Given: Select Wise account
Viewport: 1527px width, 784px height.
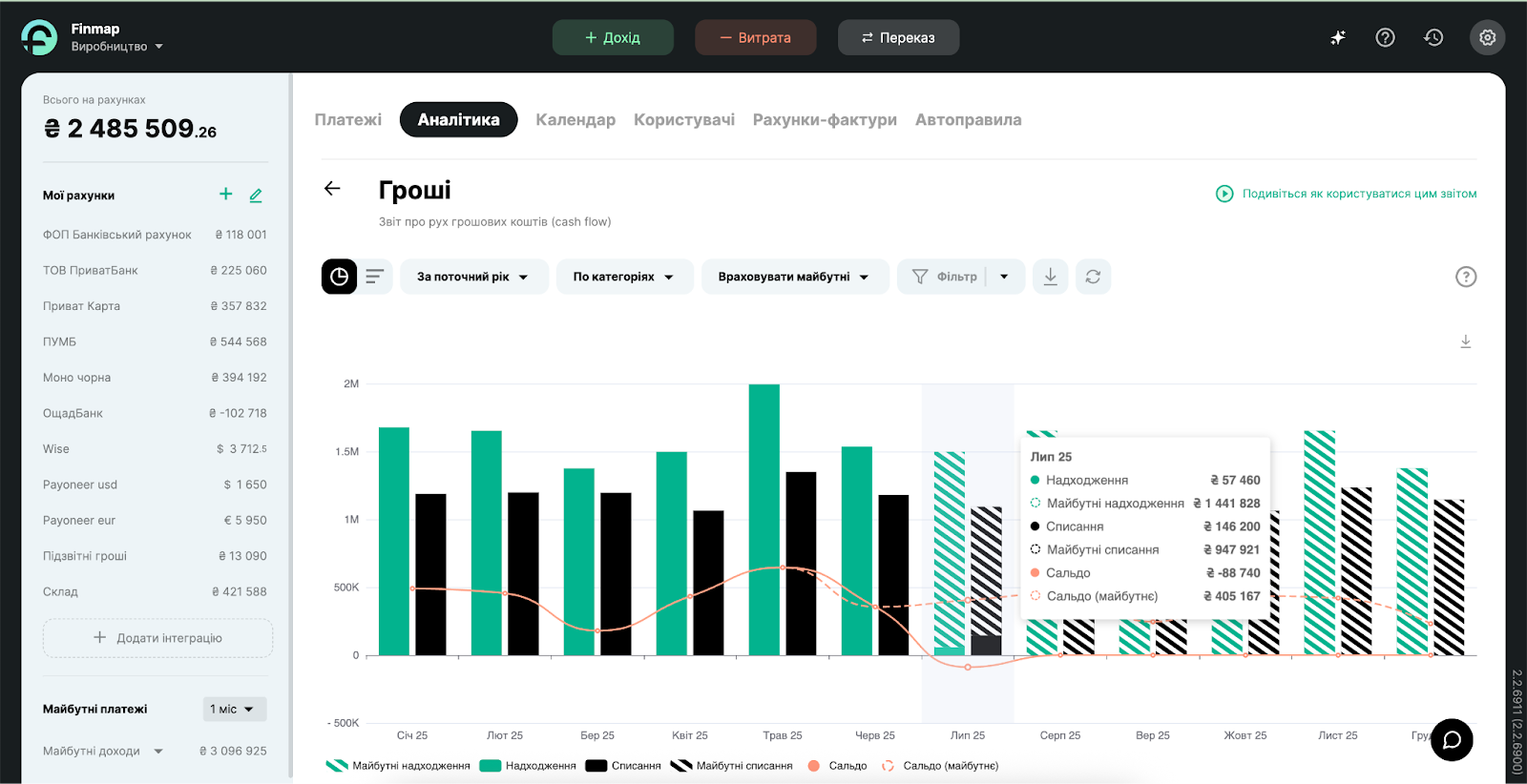Looking at the screenshot, I should (155, 448).
